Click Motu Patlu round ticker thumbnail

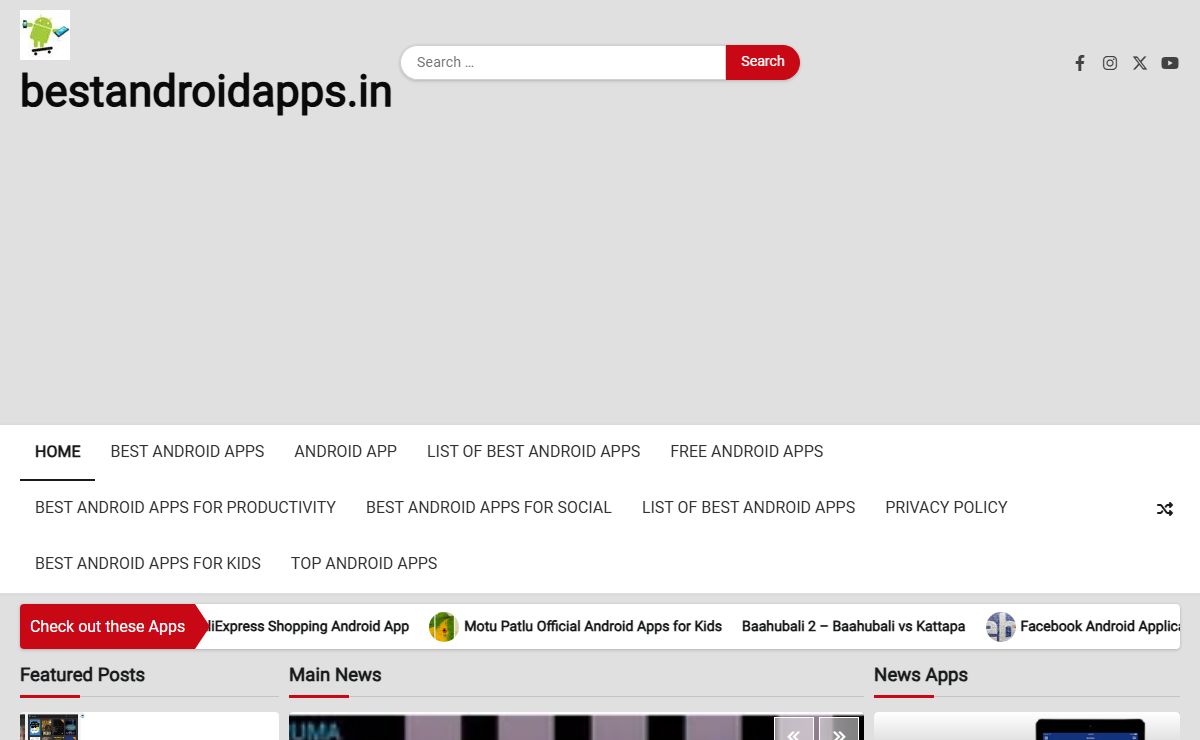tap(444, 627)
